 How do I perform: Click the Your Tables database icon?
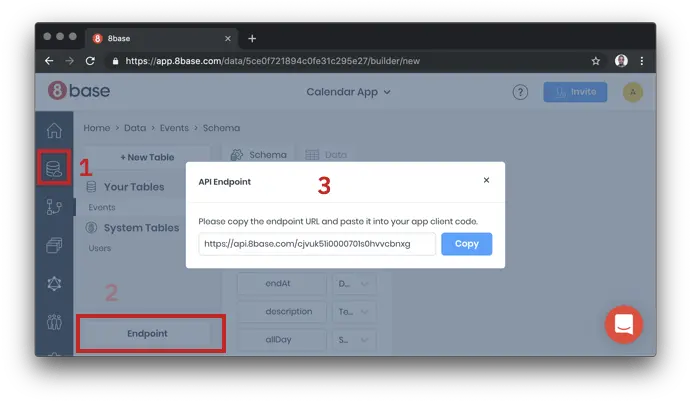(91, 187)
